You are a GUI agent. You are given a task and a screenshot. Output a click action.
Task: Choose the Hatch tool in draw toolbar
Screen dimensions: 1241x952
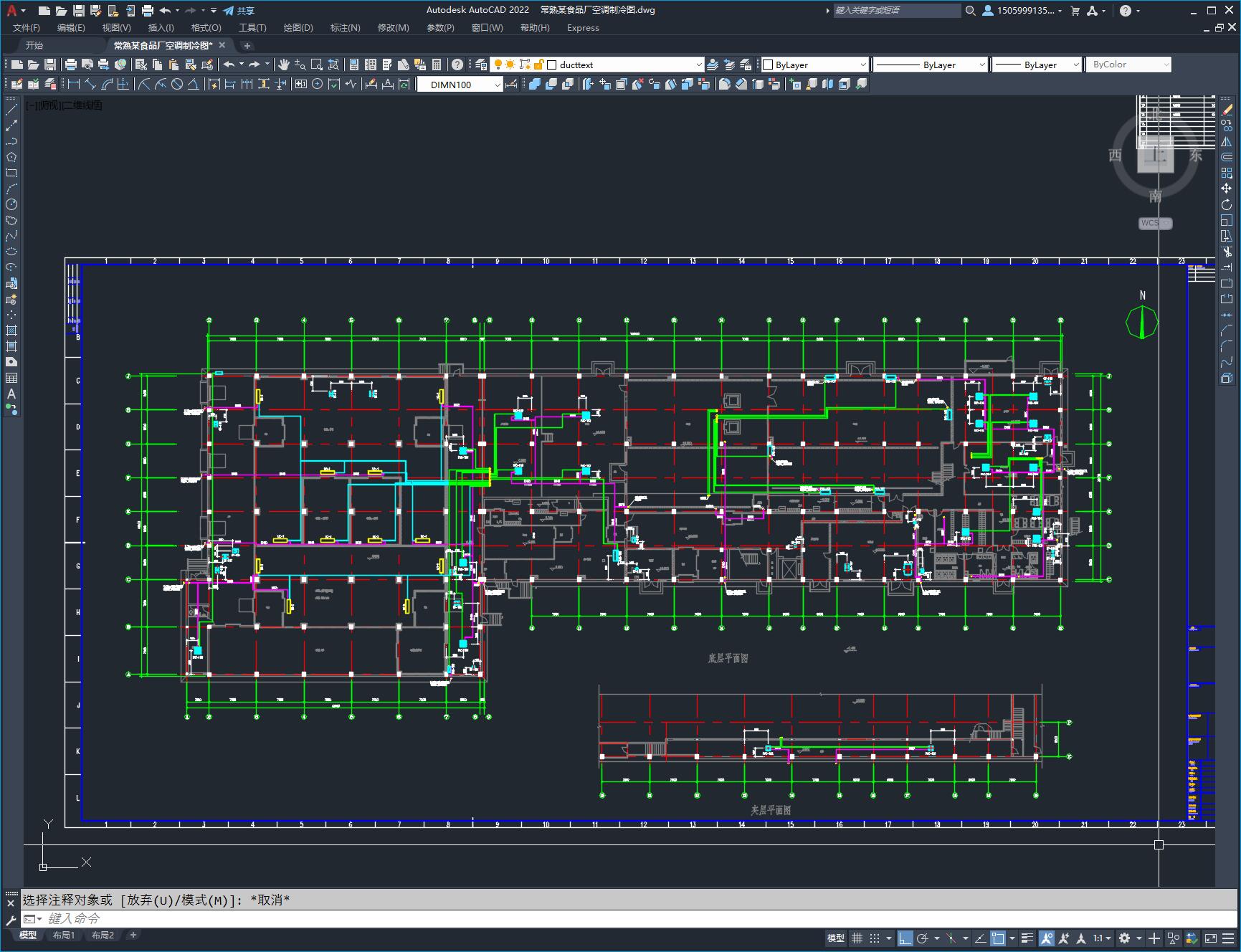click(x=11, y=330)
